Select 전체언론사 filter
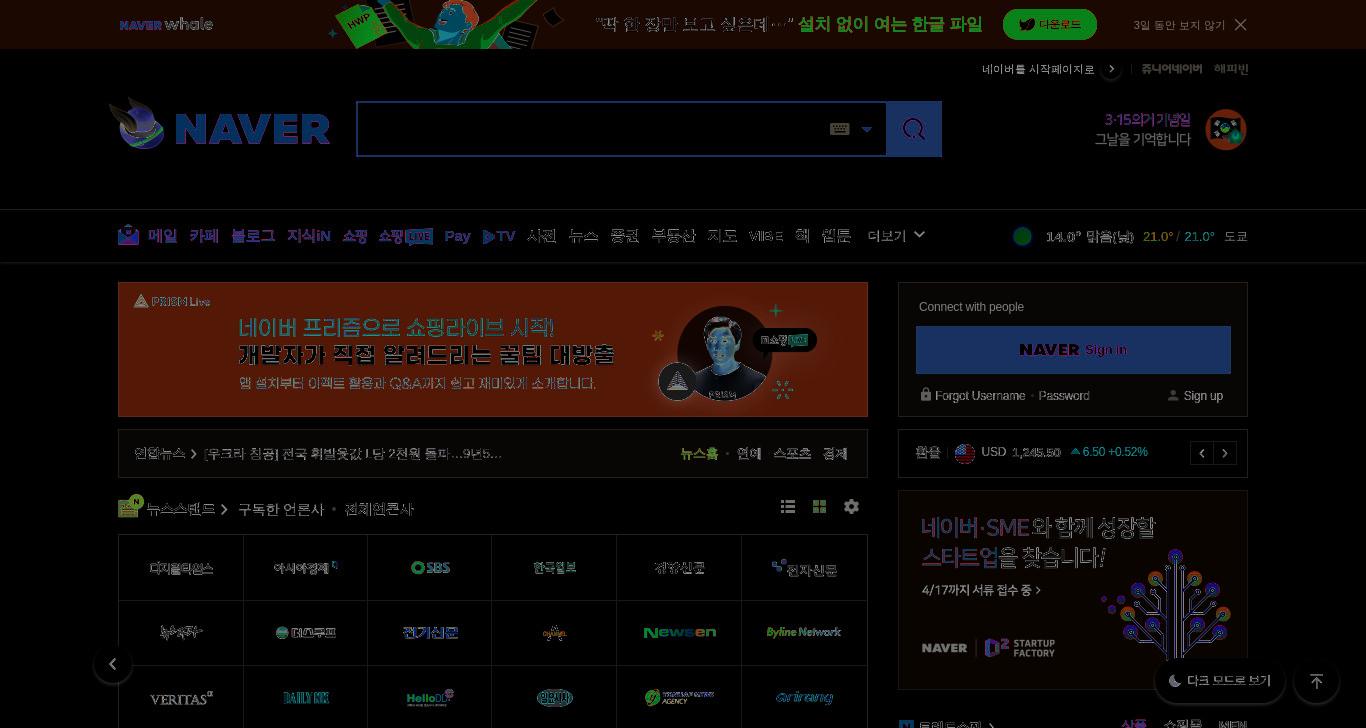Viewport: 1366px width, 728px height. click(379, 509)
